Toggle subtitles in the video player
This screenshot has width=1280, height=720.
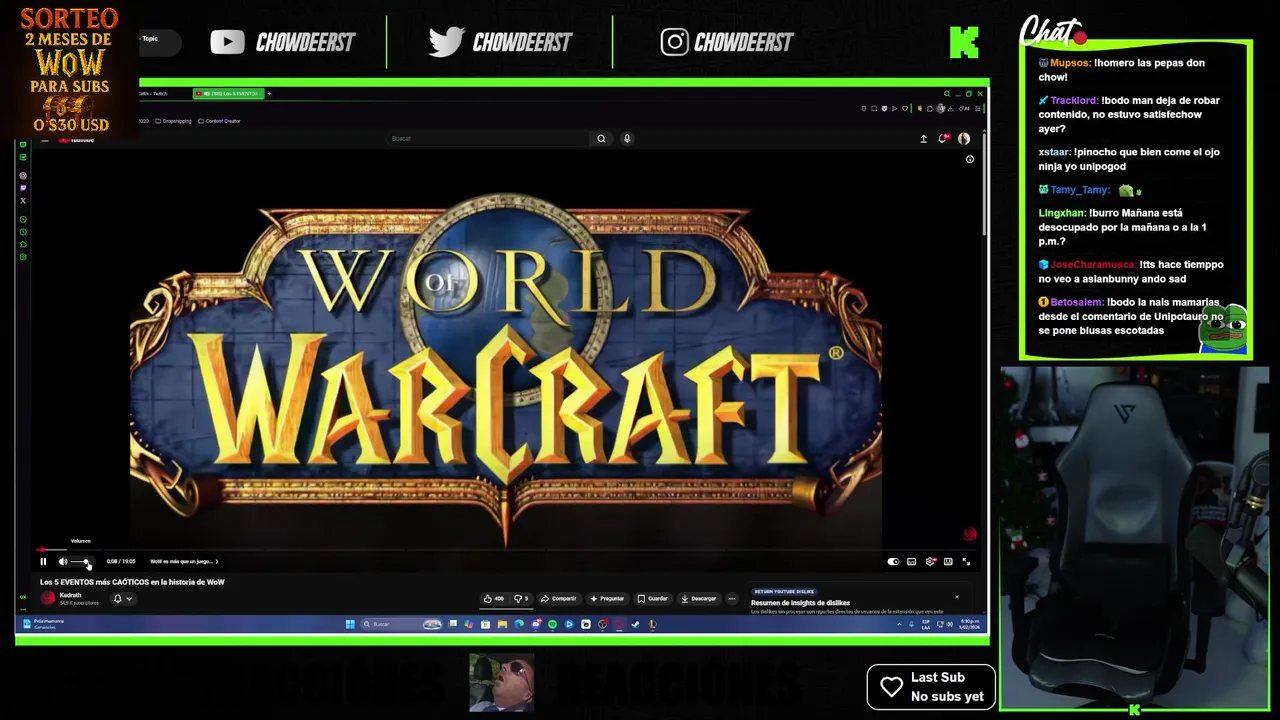point(911,562)
